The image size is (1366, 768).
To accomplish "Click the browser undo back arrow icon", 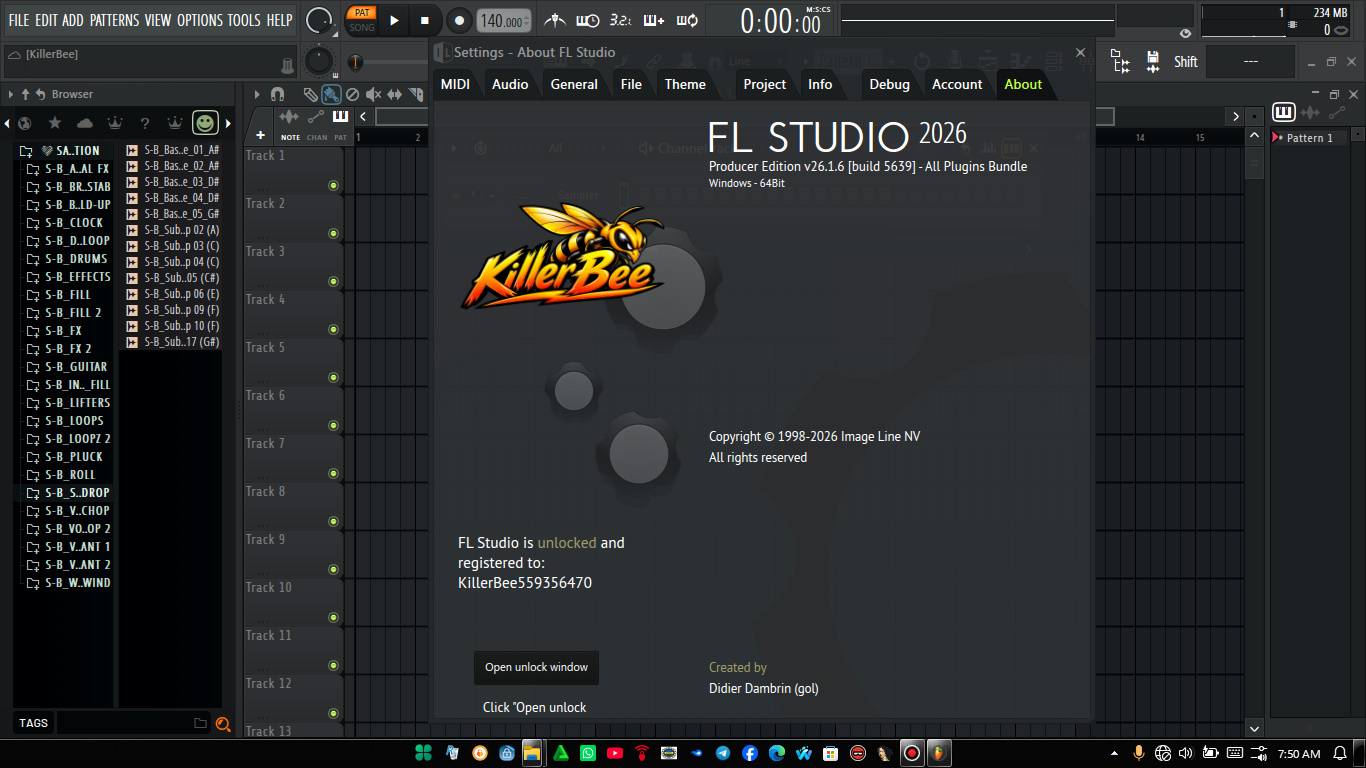I will pos(40,94).
